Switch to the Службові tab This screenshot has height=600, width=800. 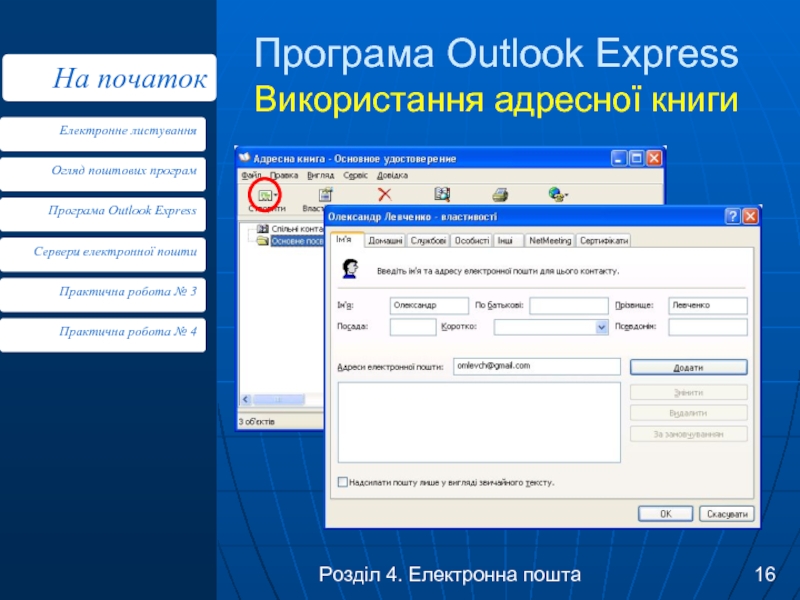pos(429,240)
